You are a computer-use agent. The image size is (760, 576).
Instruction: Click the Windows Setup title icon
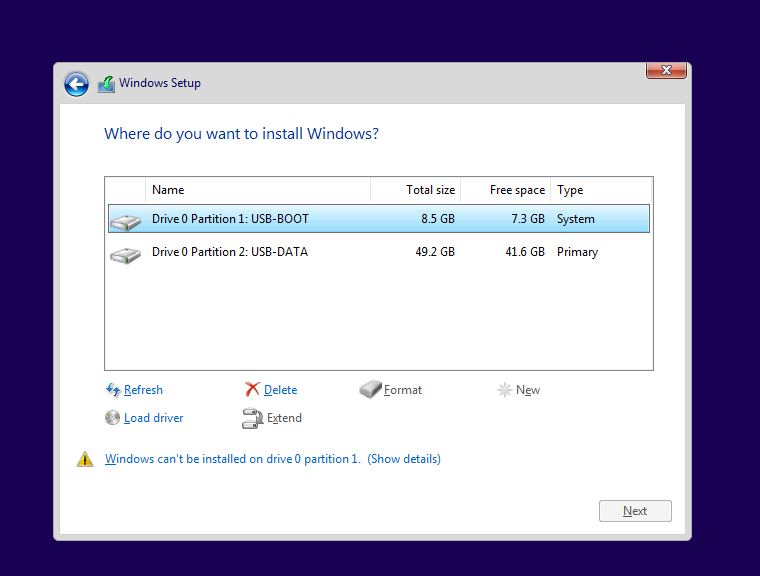click(x=106, y=84)
